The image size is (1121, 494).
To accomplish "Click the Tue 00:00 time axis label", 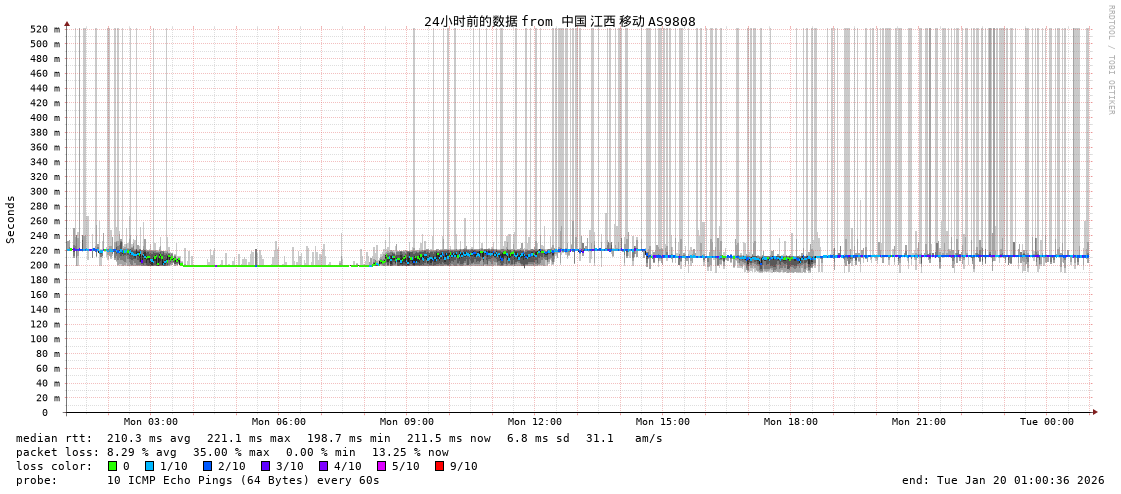I will pyautogui.click(x=1047, y=422).
